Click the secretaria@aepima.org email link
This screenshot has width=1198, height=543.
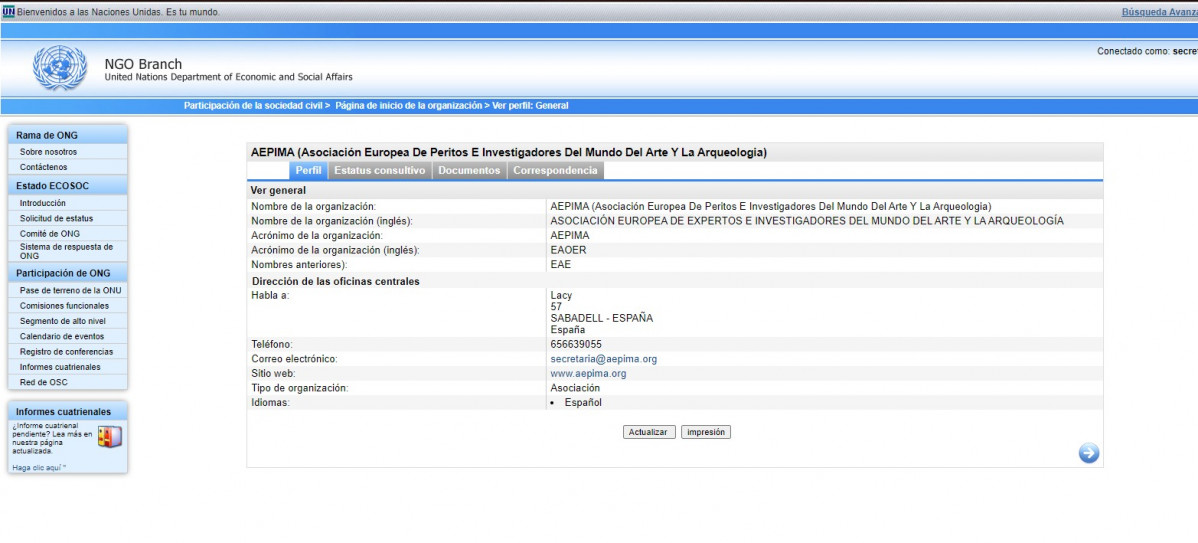click(x=604, y=359)
